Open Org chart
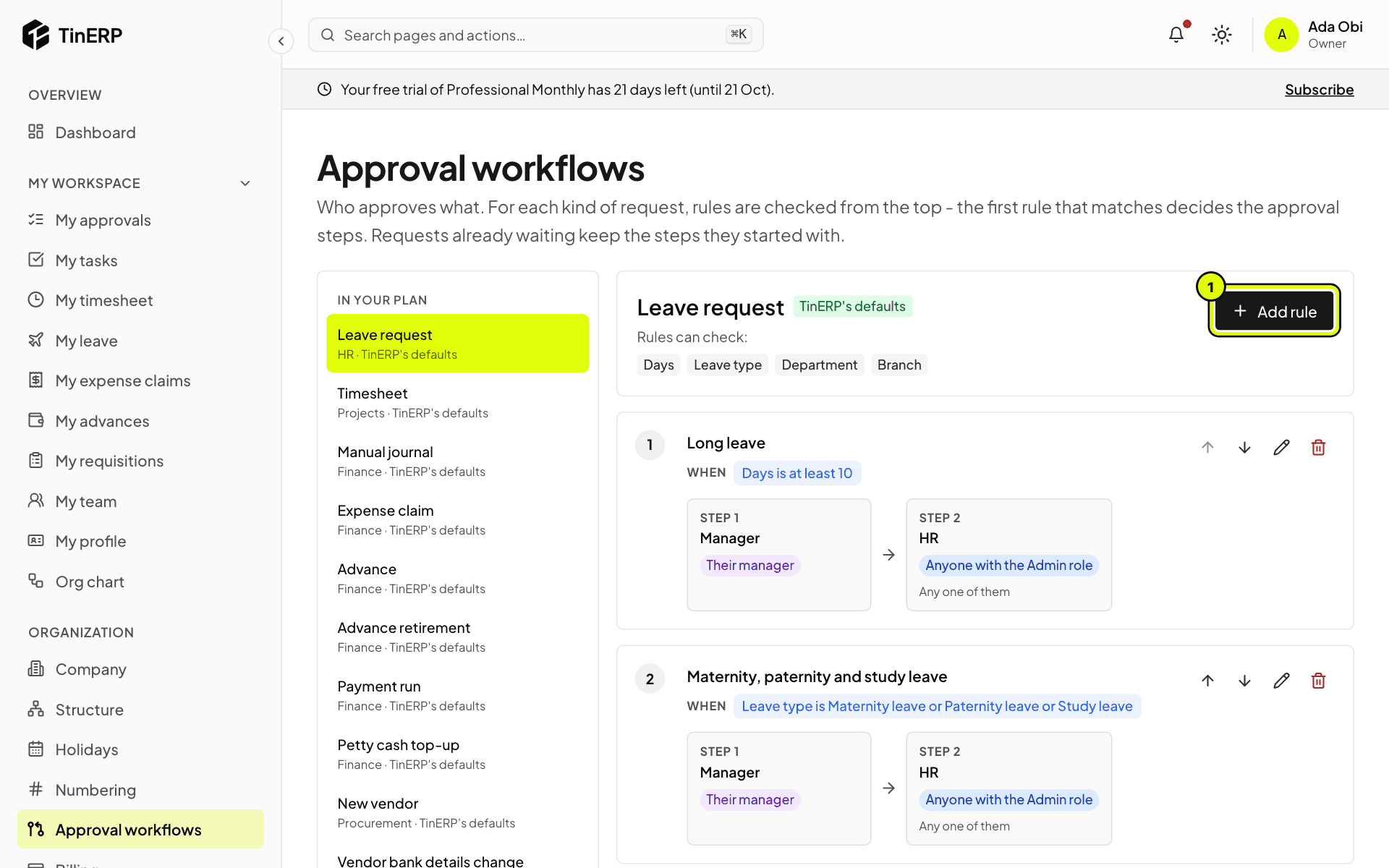 [x=140, y=582]
